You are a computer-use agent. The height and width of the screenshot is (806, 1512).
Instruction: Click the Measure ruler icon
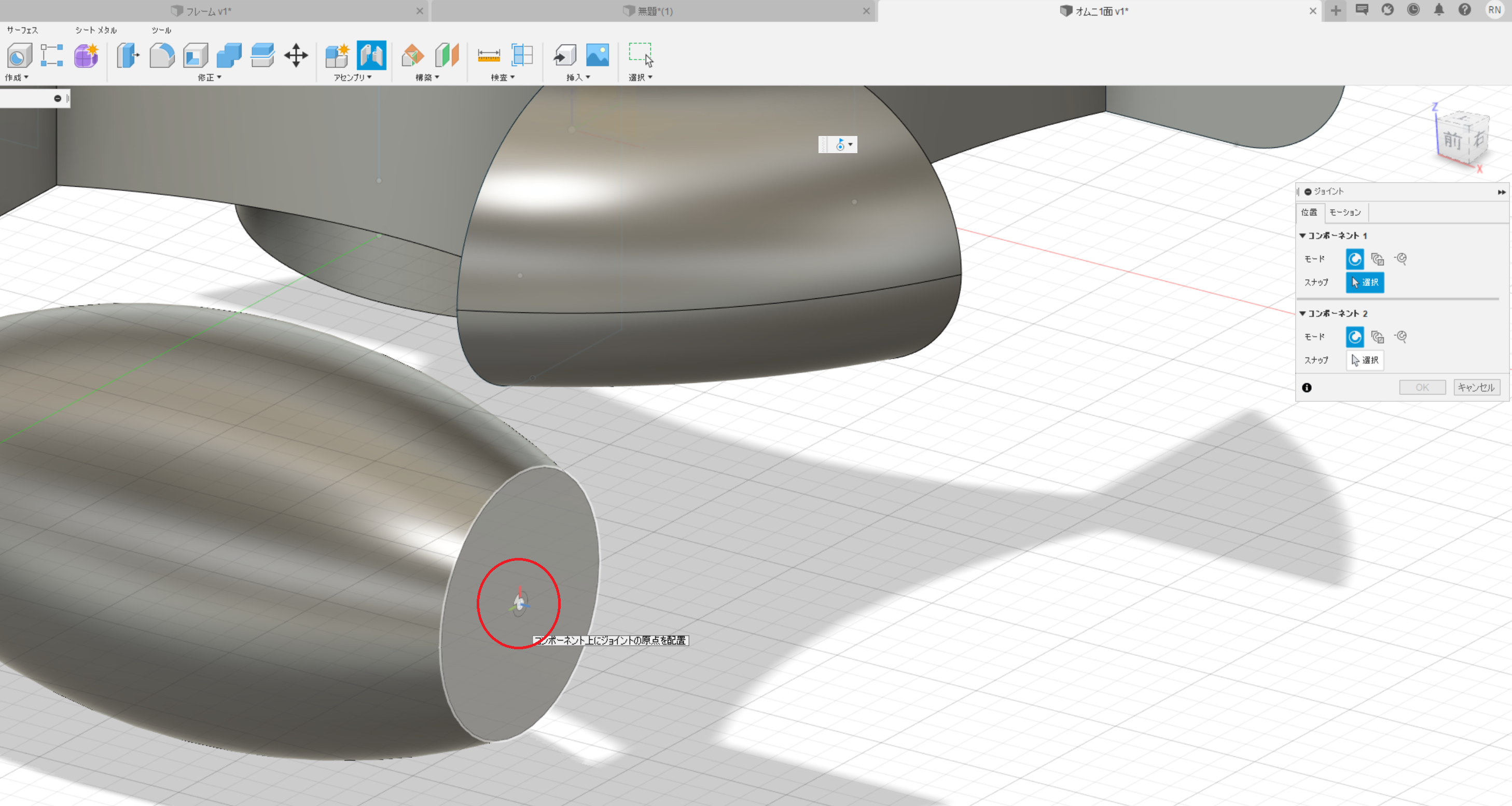tap(488, 56)
